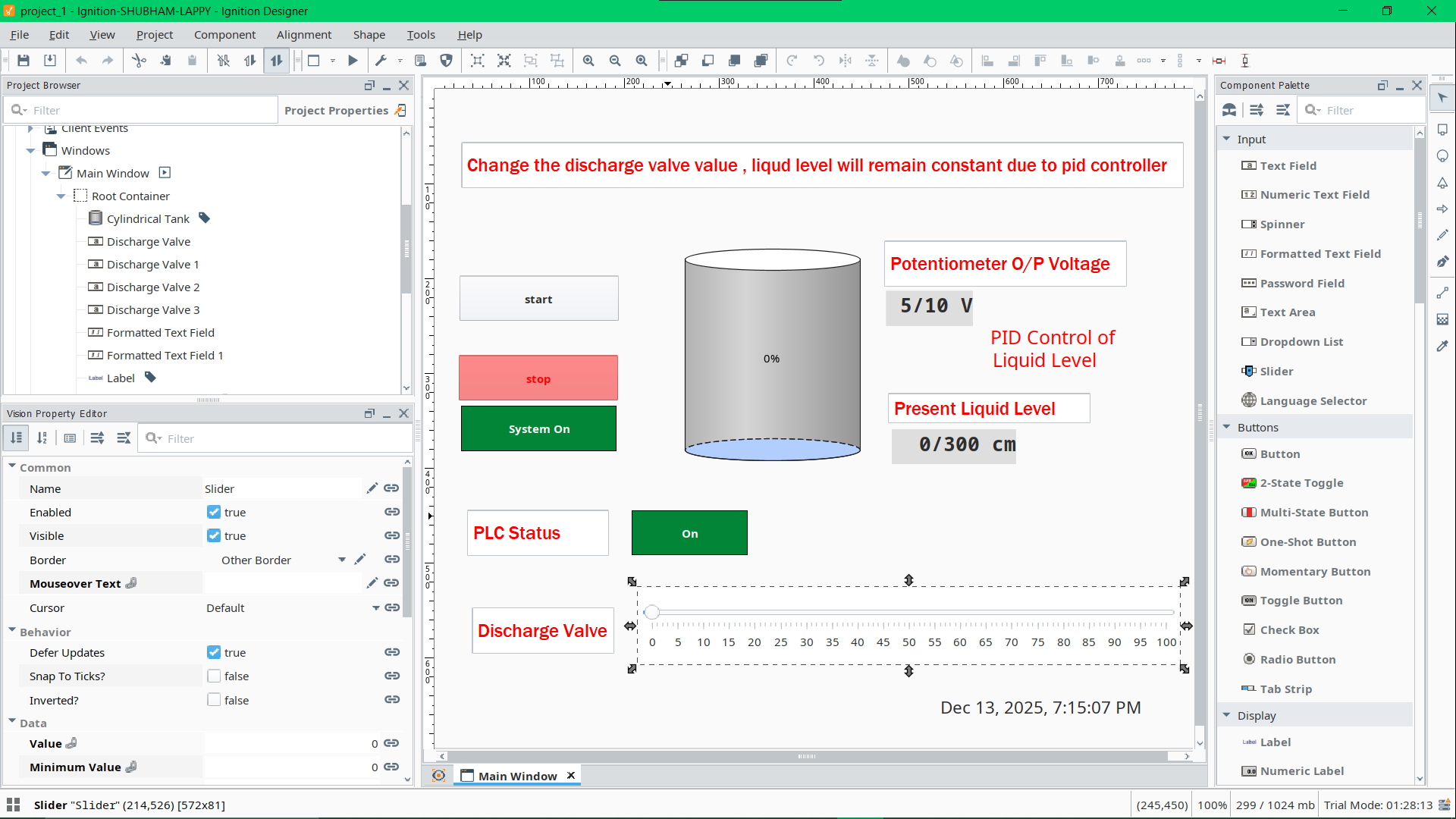Click the Name property binding link icon
Image resolution: width=1456 pixels, height=819 pixels.
(x=391, y=488)
